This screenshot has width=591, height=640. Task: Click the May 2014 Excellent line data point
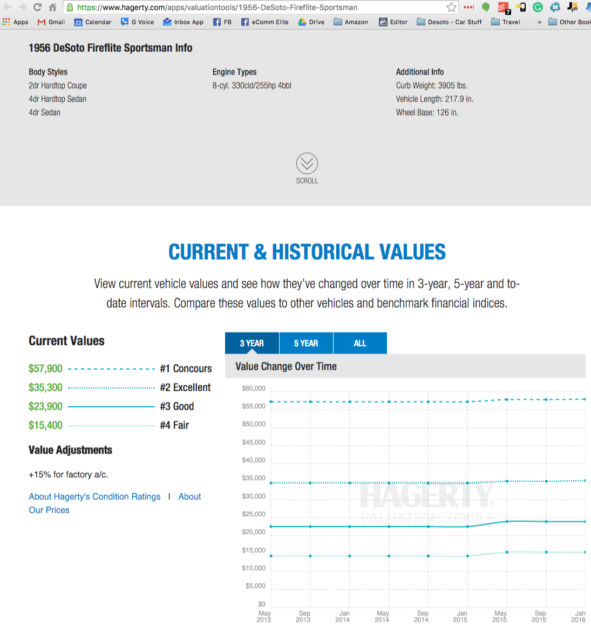pyautogui.click(x=389, y=483)
